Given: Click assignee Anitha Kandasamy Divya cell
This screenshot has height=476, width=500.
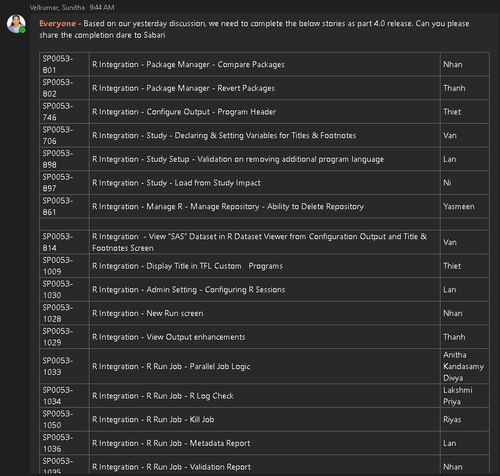Looking at the screenshot, I should click(464, 366).
